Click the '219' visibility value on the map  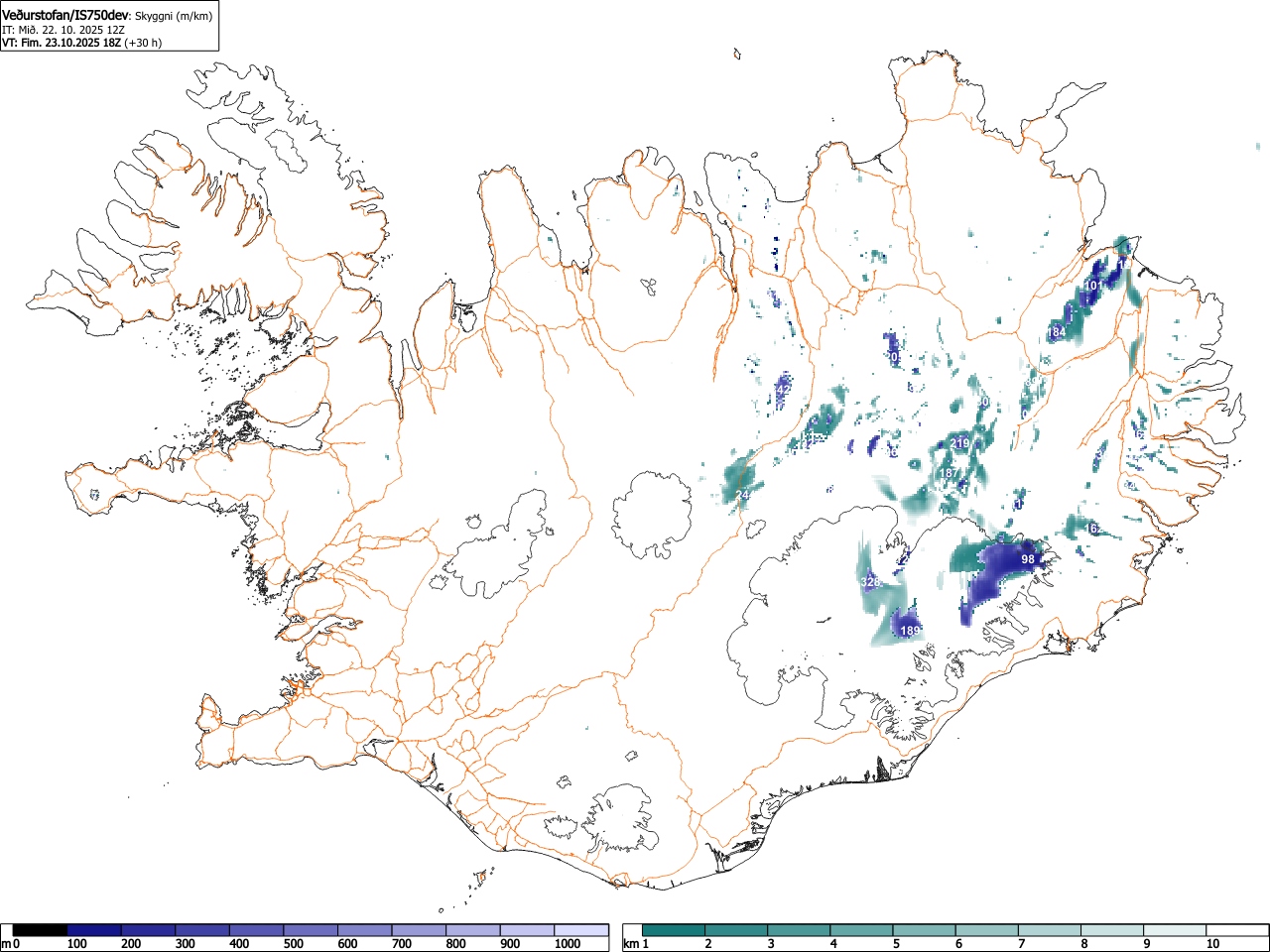[959, 443]
